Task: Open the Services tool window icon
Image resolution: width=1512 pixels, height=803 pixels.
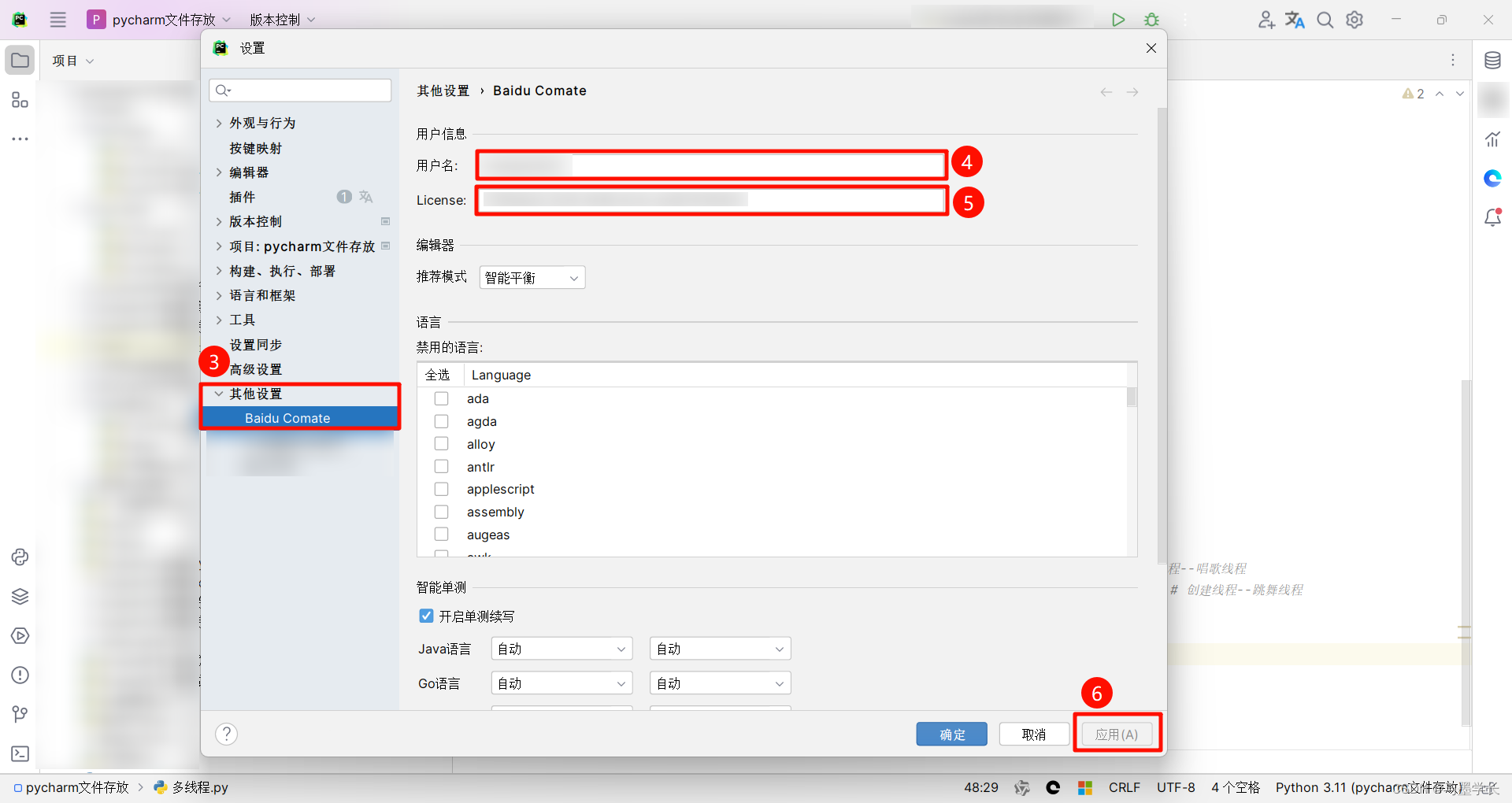Action: tap(20, 635)
